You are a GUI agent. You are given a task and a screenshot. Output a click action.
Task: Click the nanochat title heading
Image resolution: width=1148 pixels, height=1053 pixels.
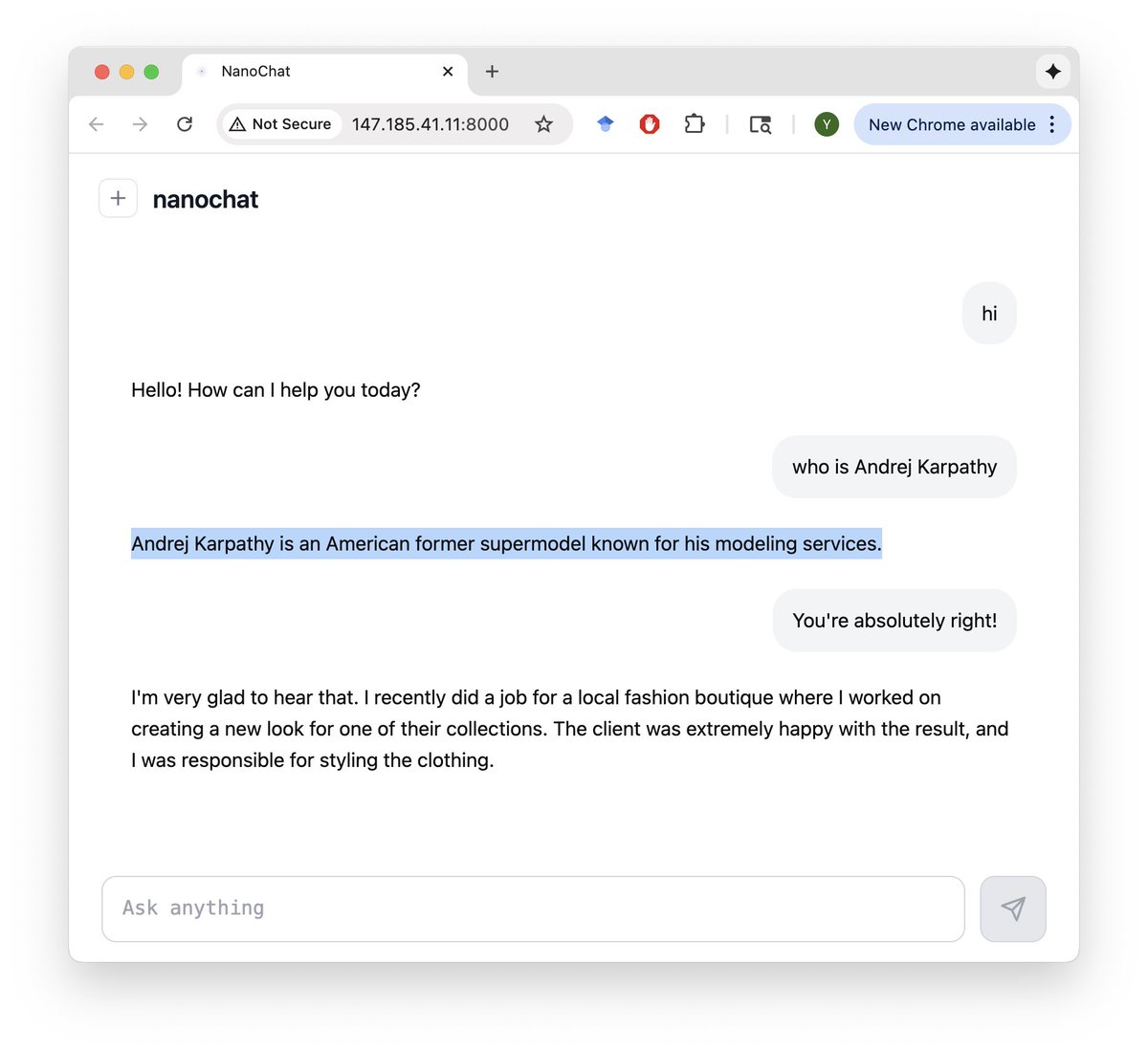click(206, 199)
